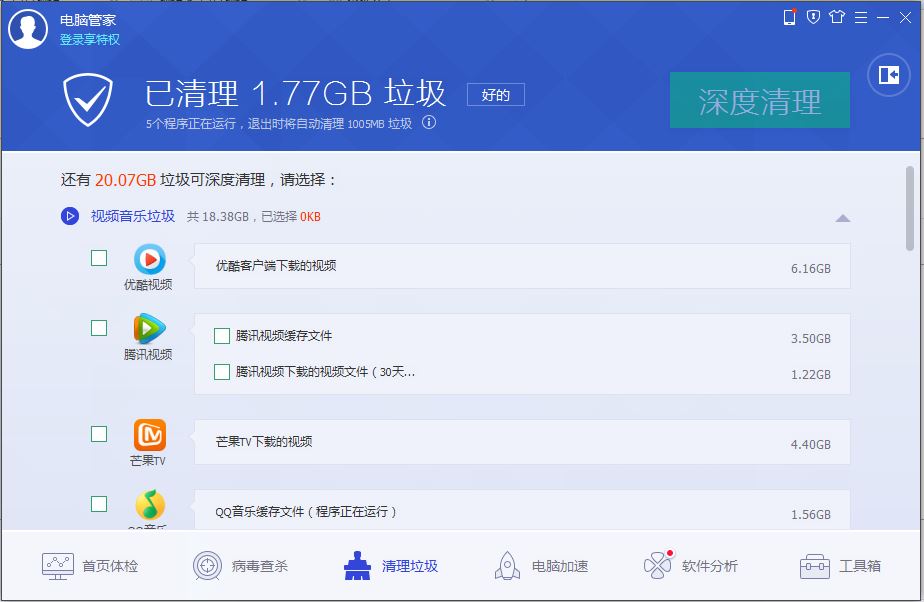Switch to 工具箱 tab
Viewport: 924px width, 602px height.
840,566
